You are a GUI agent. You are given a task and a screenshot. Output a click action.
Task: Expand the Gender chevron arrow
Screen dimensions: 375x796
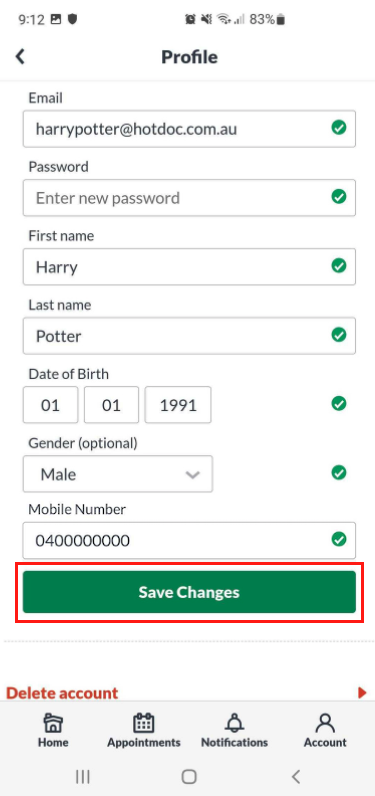click(192, 475)
